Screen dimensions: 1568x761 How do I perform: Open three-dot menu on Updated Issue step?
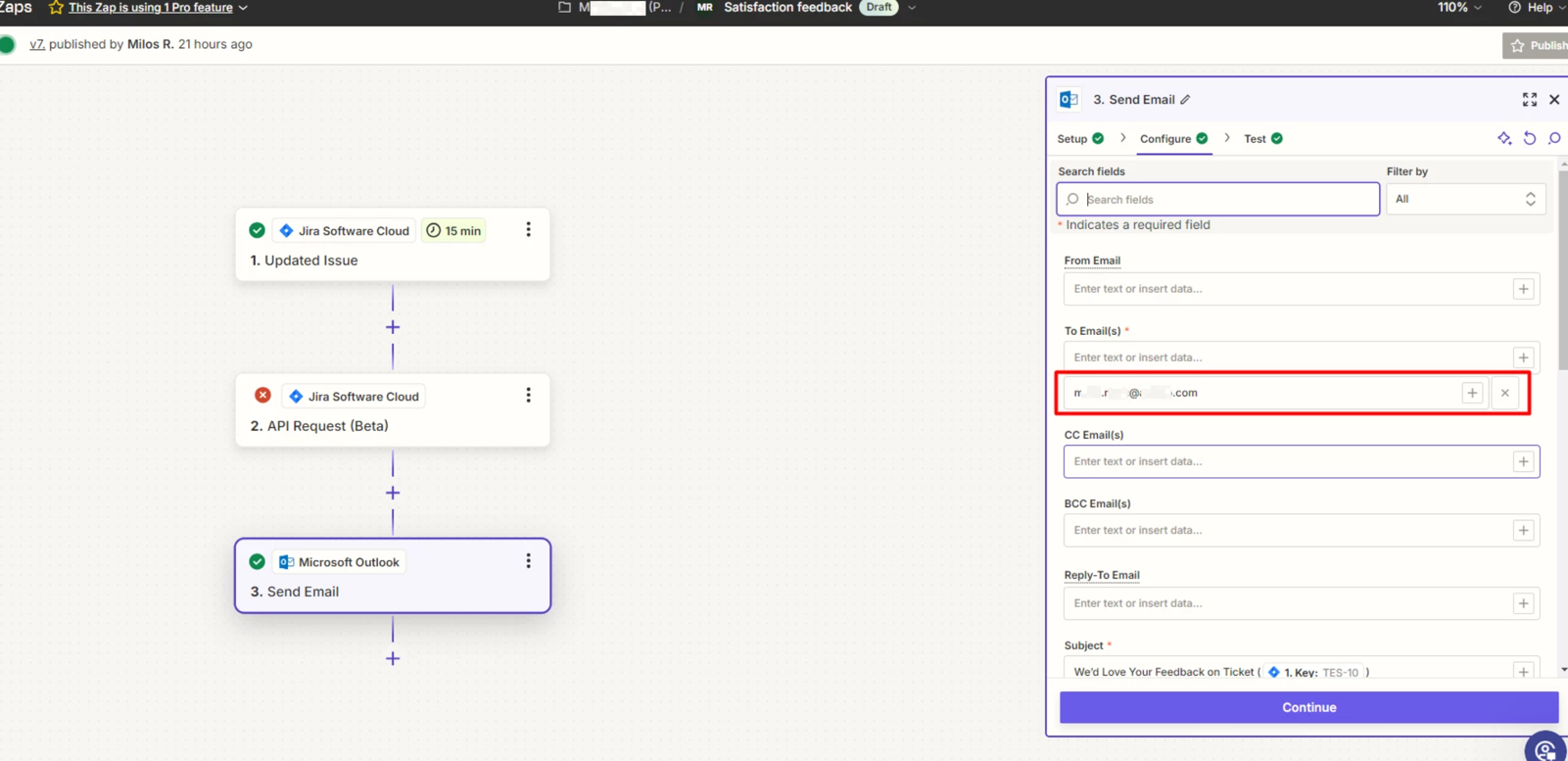[528, 230]
